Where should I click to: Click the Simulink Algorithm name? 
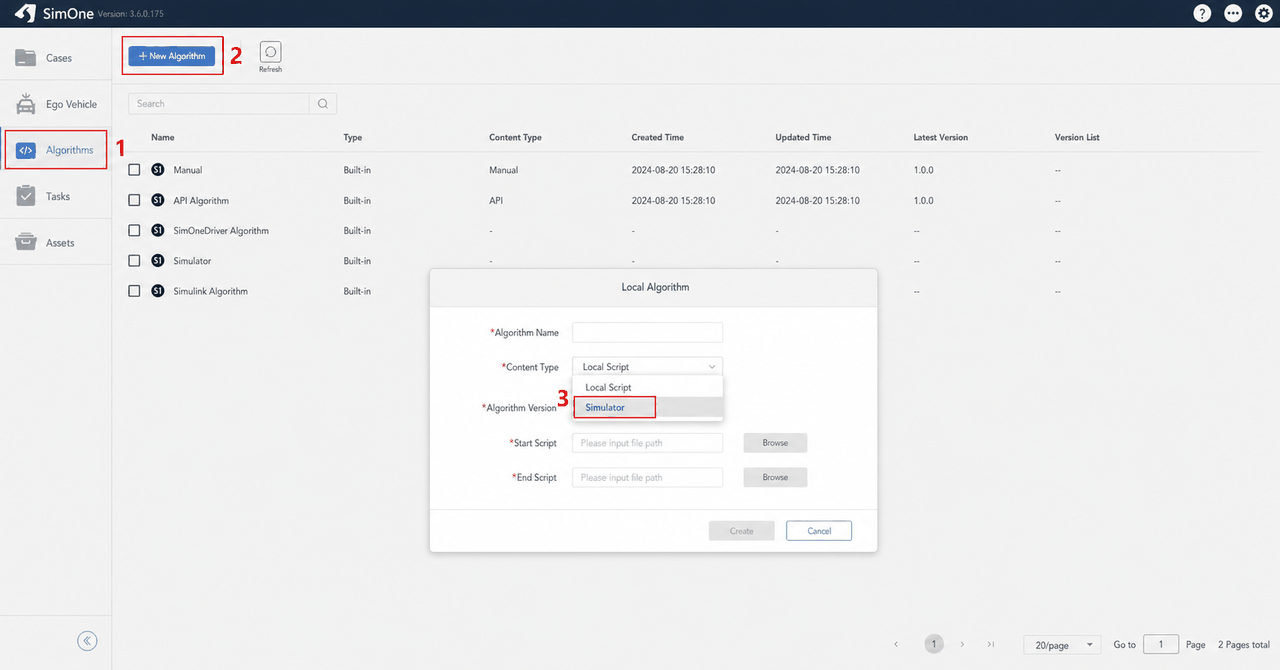pos(211,291)
